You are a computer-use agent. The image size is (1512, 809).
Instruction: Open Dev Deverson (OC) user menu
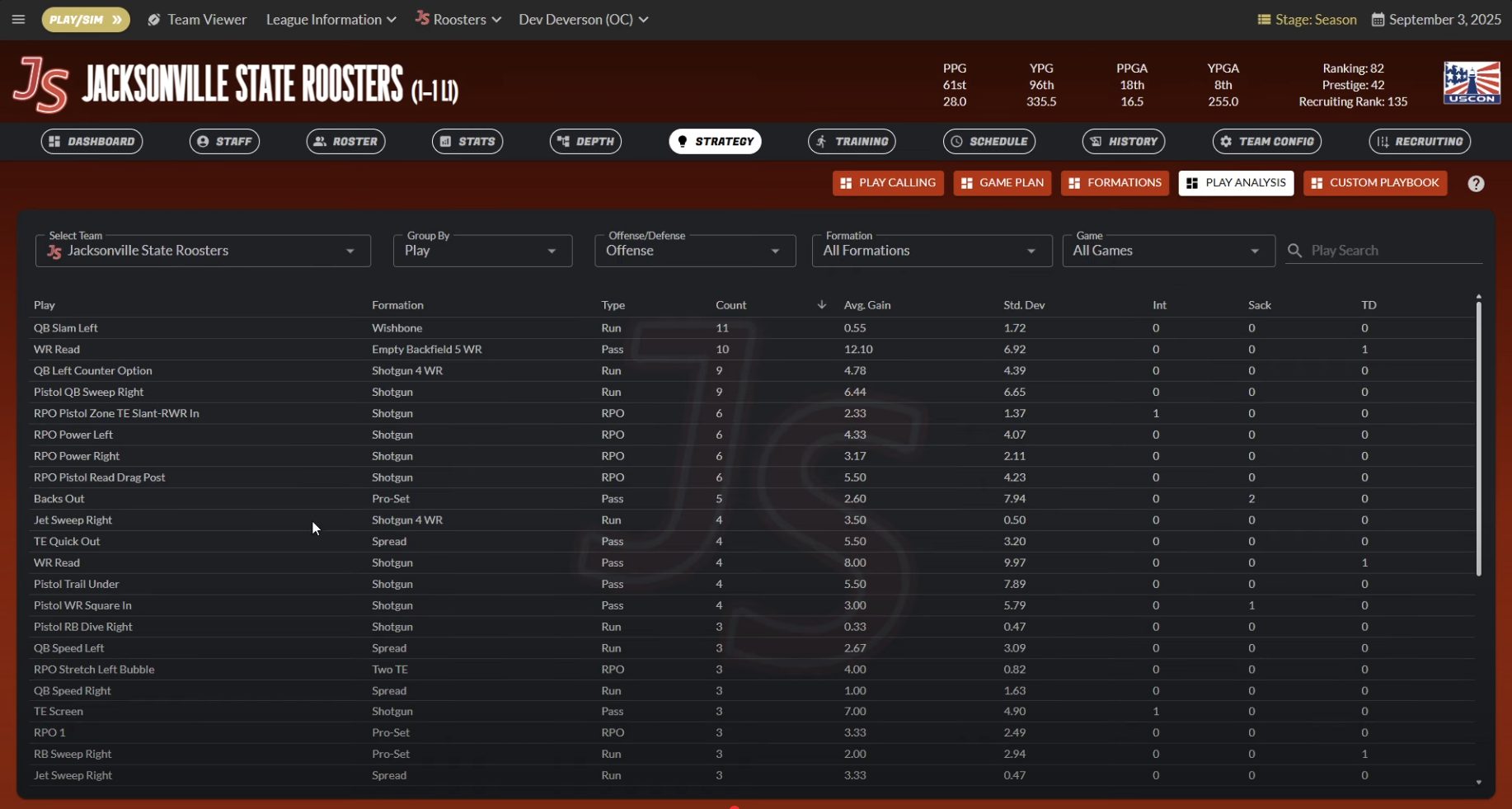point(583,19)
